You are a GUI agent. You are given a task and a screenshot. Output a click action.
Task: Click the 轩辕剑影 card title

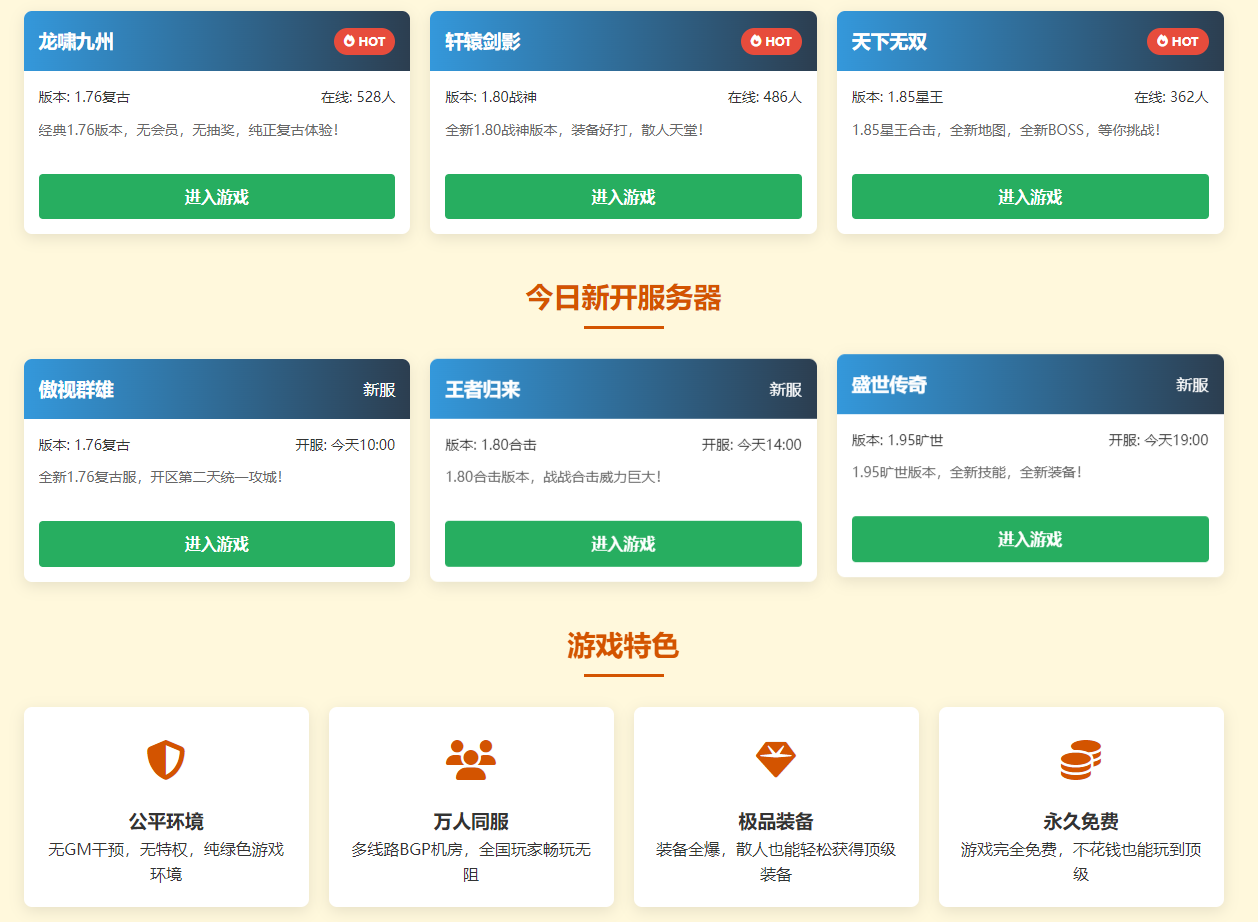point(483,42)
